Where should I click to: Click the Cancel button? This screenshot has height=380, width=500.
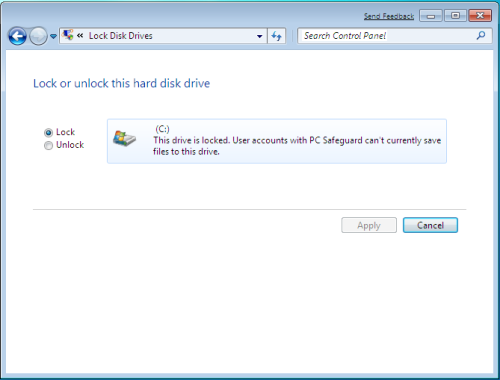(430, 225)
